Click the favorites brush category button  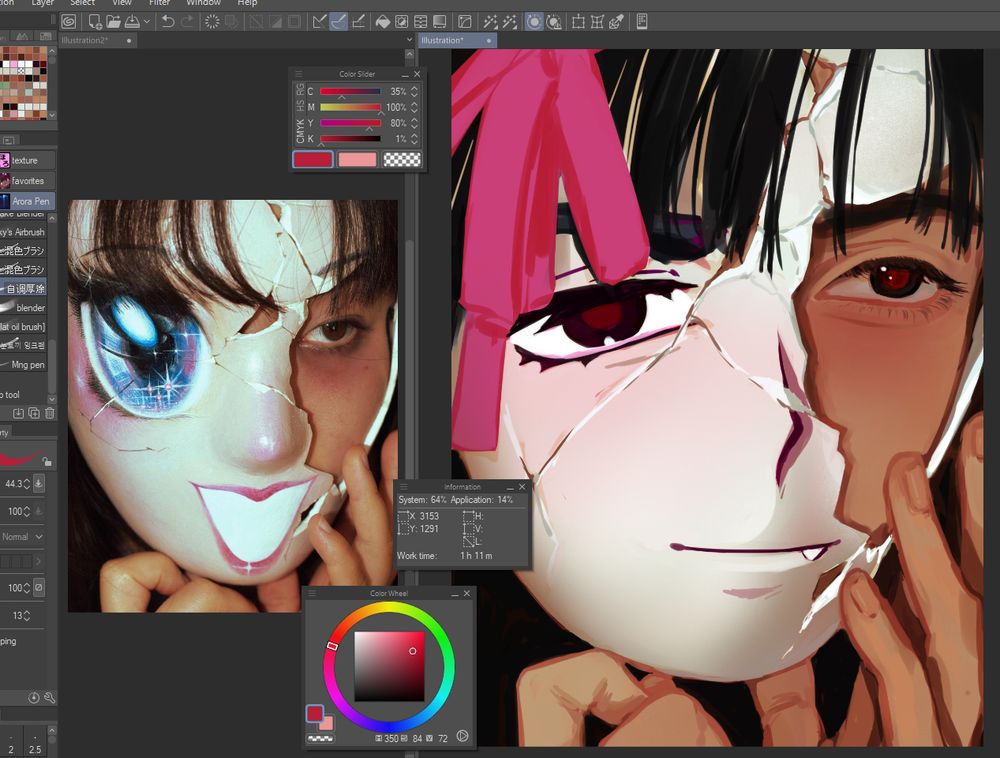(x=25, y=180)
